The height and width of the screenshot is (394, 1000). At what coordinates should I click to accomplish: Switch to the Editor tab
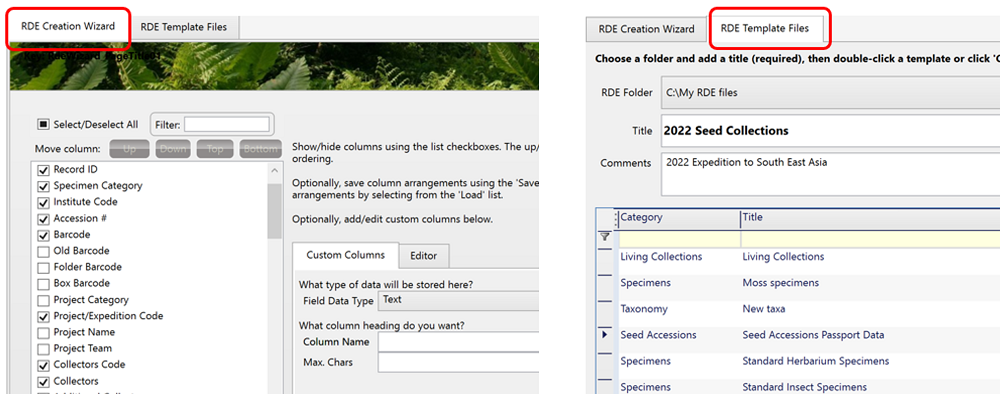(x=423, y=256)
